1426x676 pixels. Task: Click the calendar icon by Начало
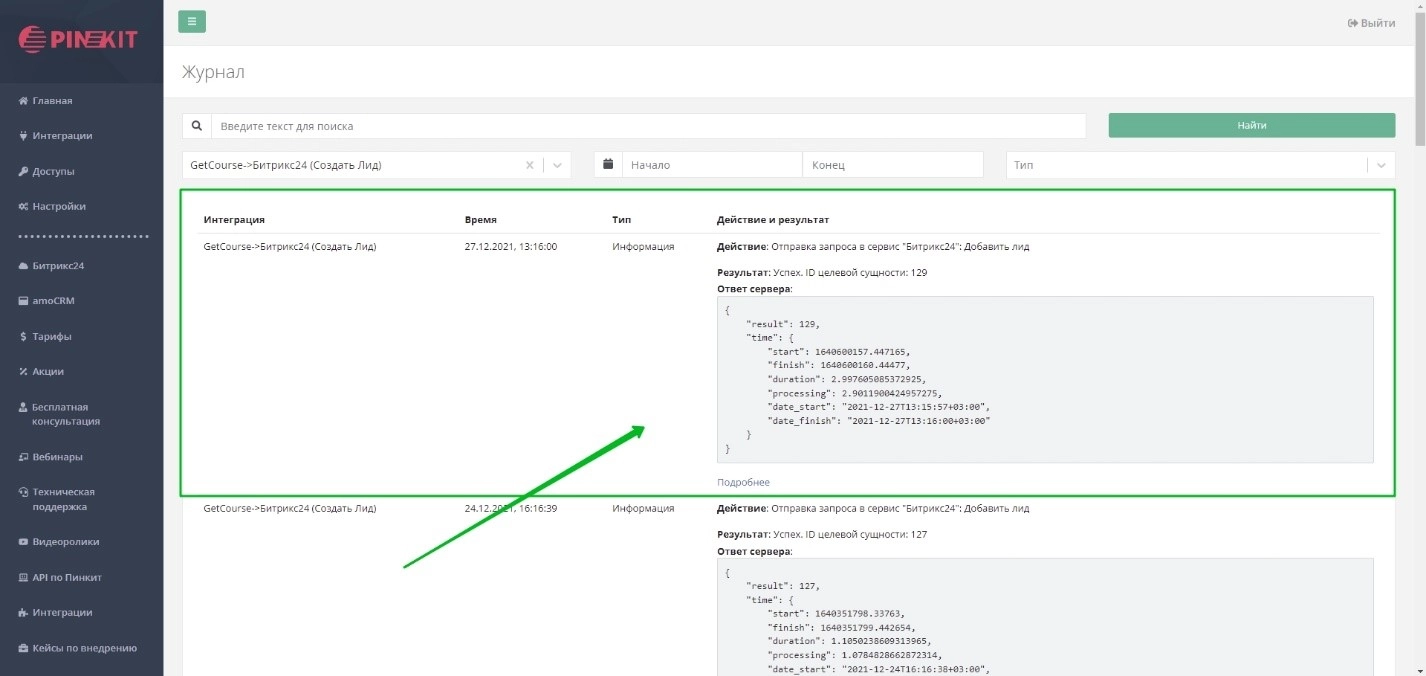coord(608,165)
